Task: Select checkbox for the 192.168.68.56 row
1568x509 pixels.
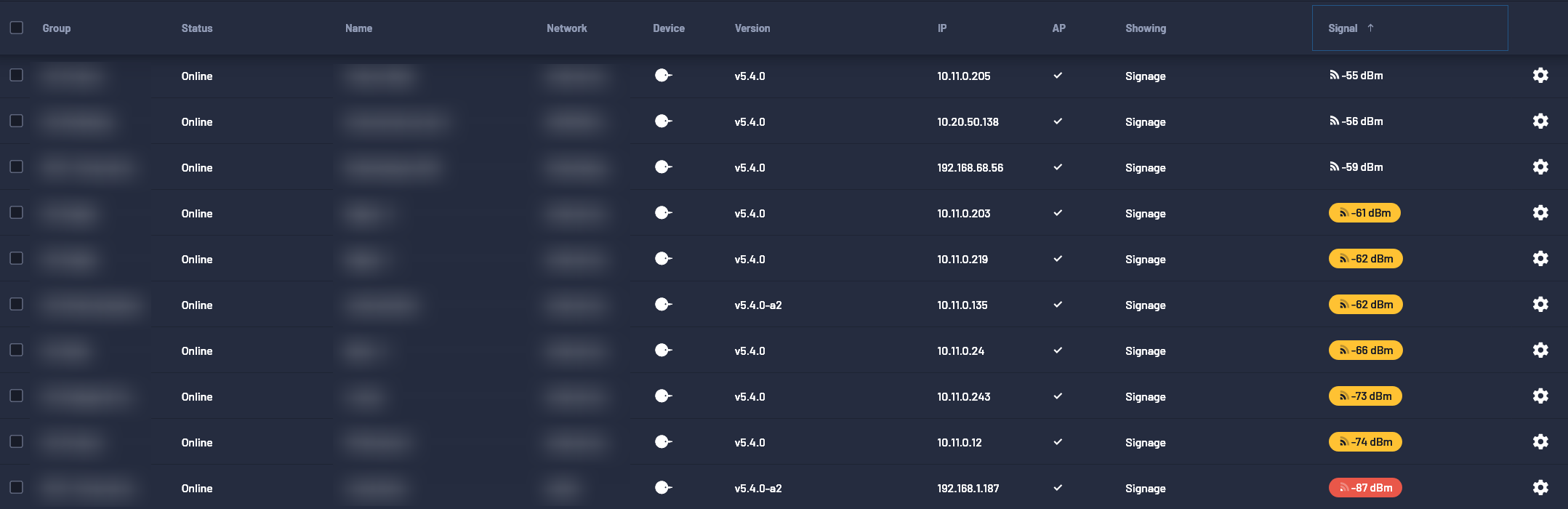Action: tap(17, 167)
